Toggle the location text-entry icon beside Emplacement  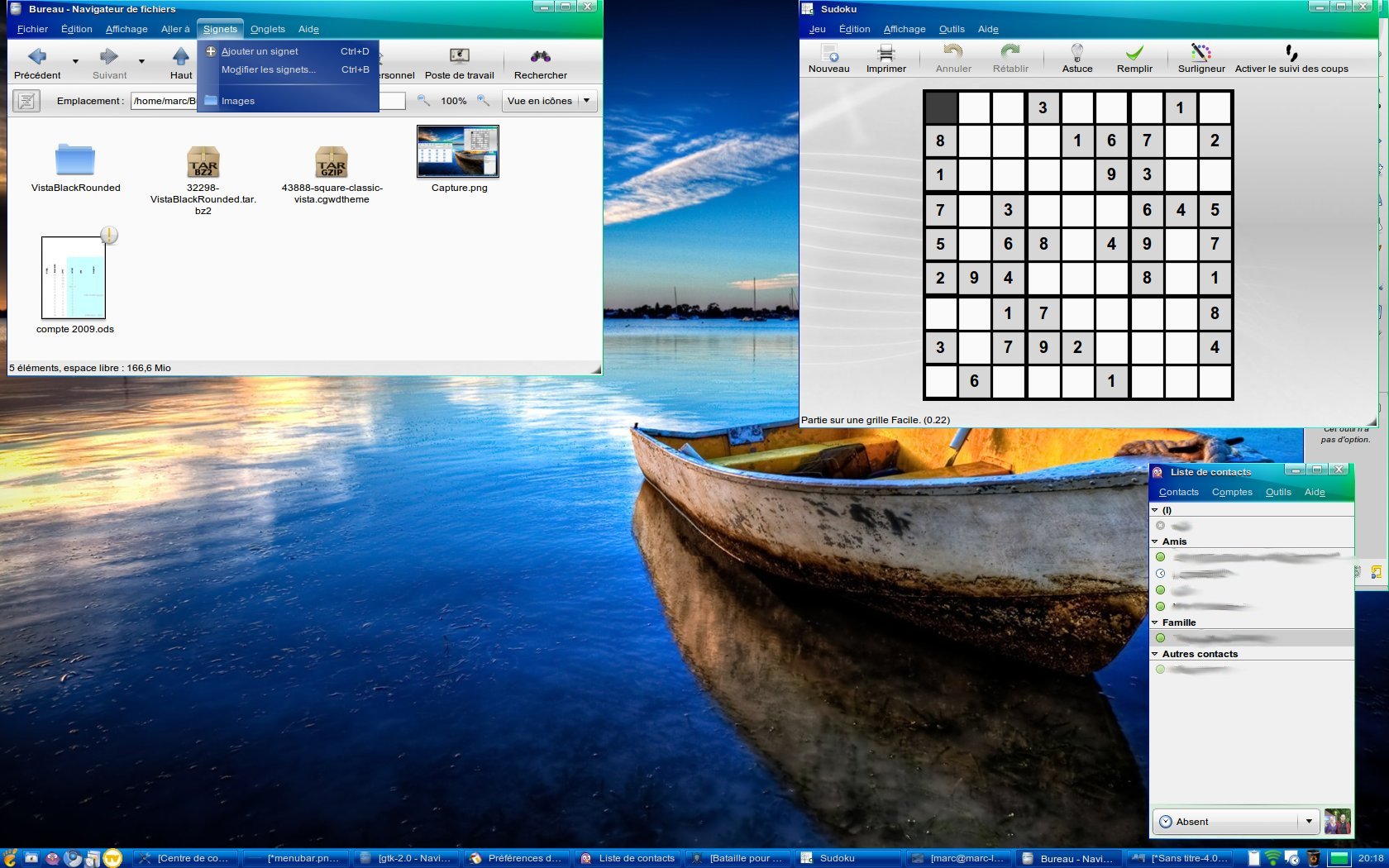26,101
